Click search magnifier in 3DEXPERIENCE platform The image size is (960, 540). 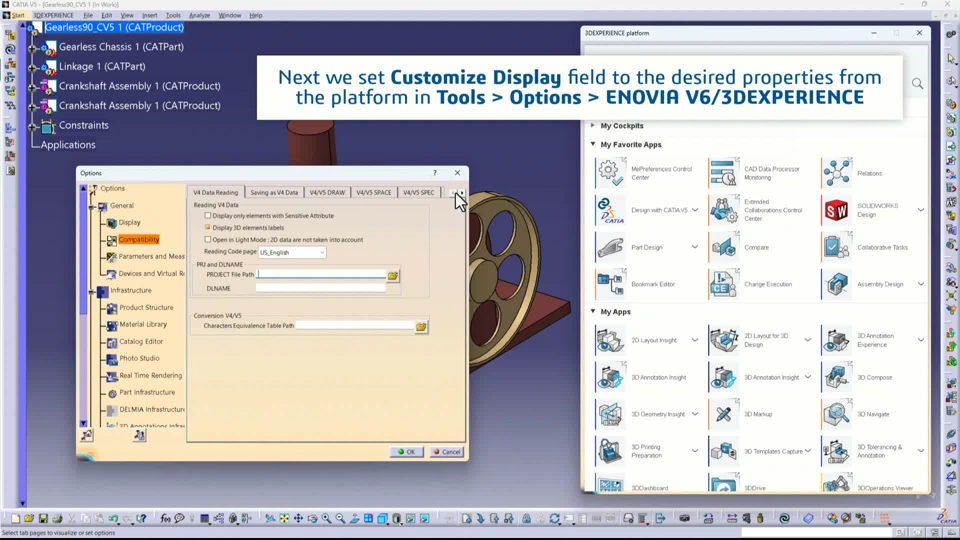[917, 83]
